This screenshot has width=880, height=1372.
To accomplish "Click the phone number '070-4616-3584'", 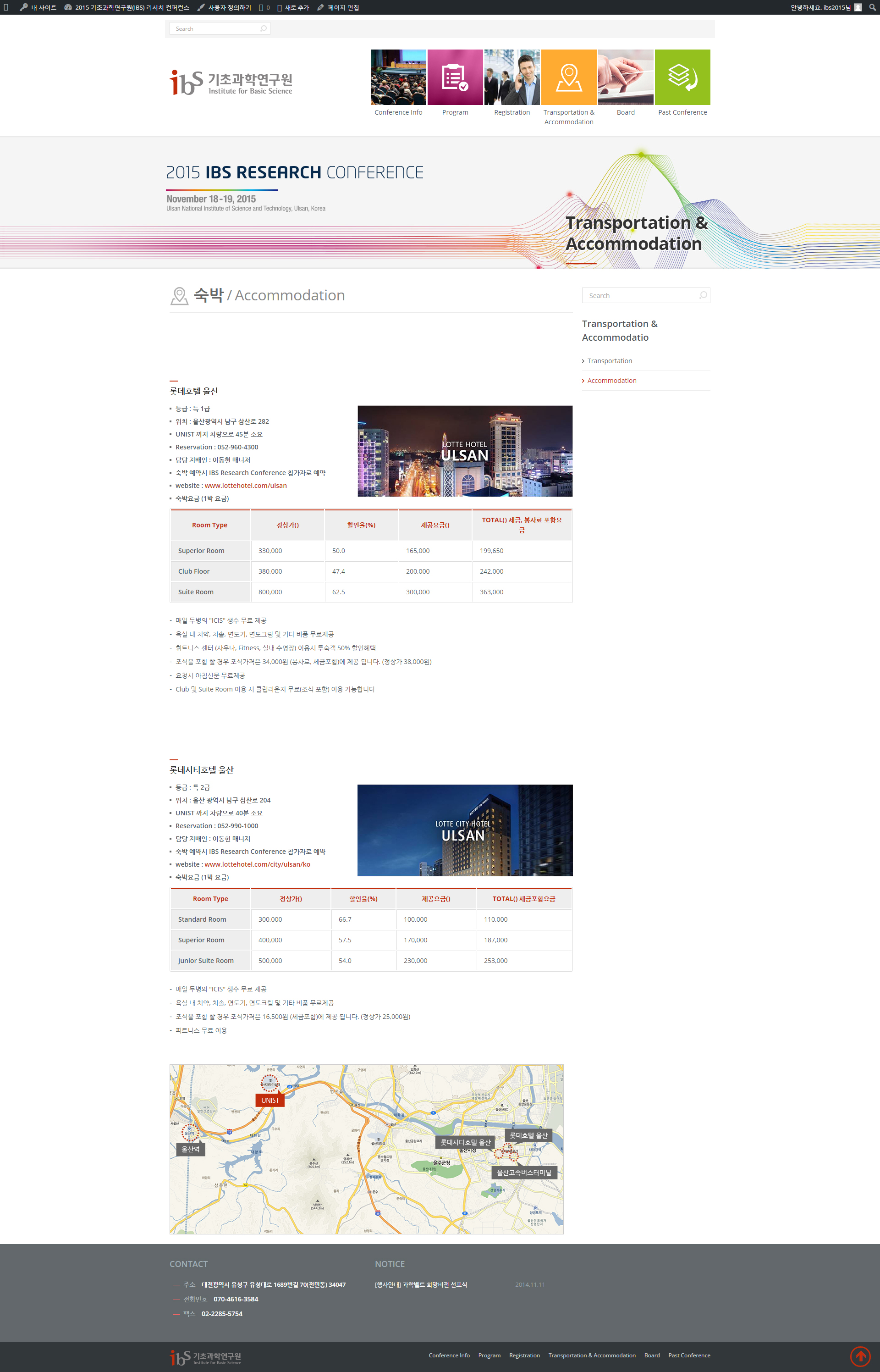I will click(236, 1300).
